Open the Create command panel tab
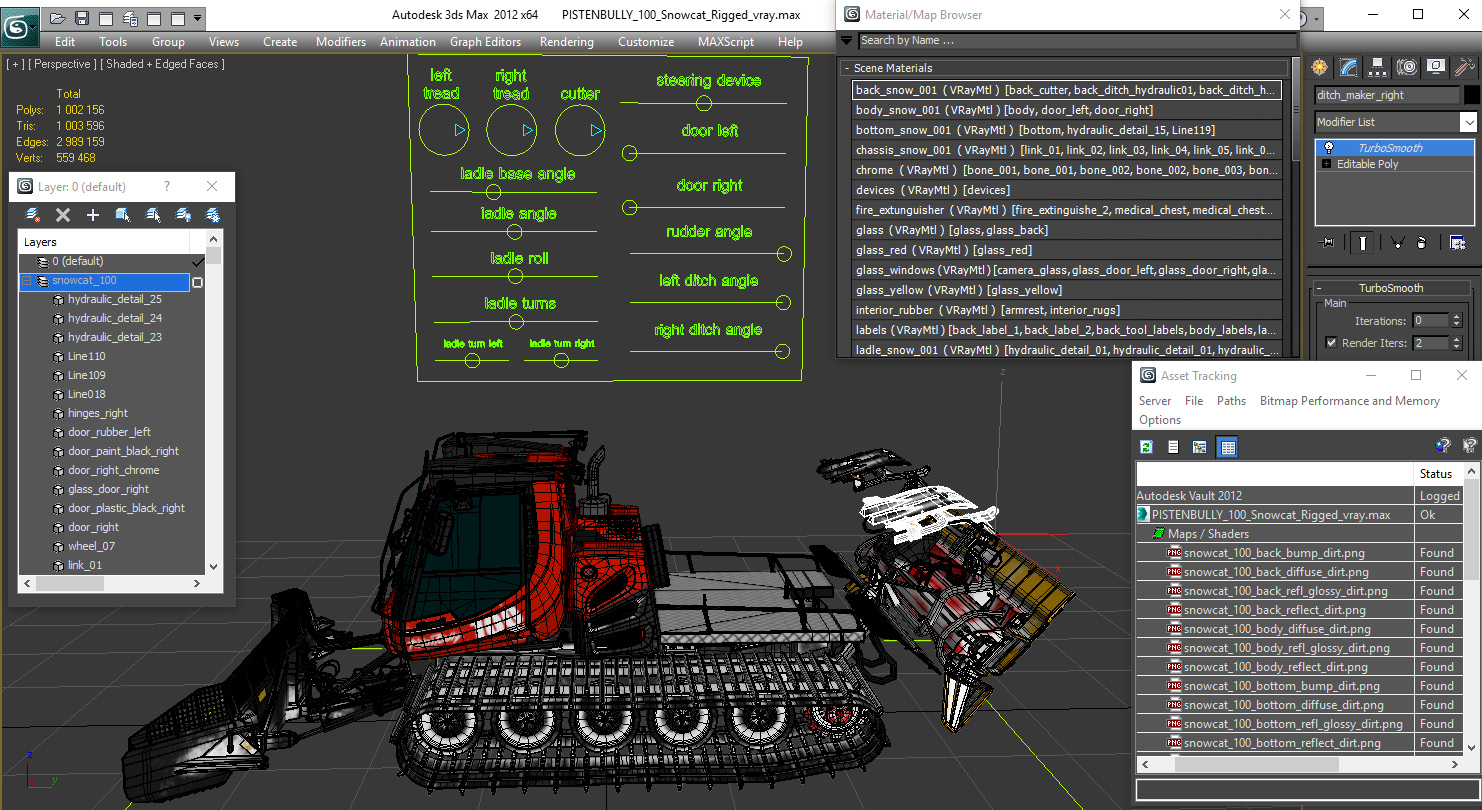Image resolution: width=1482 pixels, height=810 pixels. 1320,67
